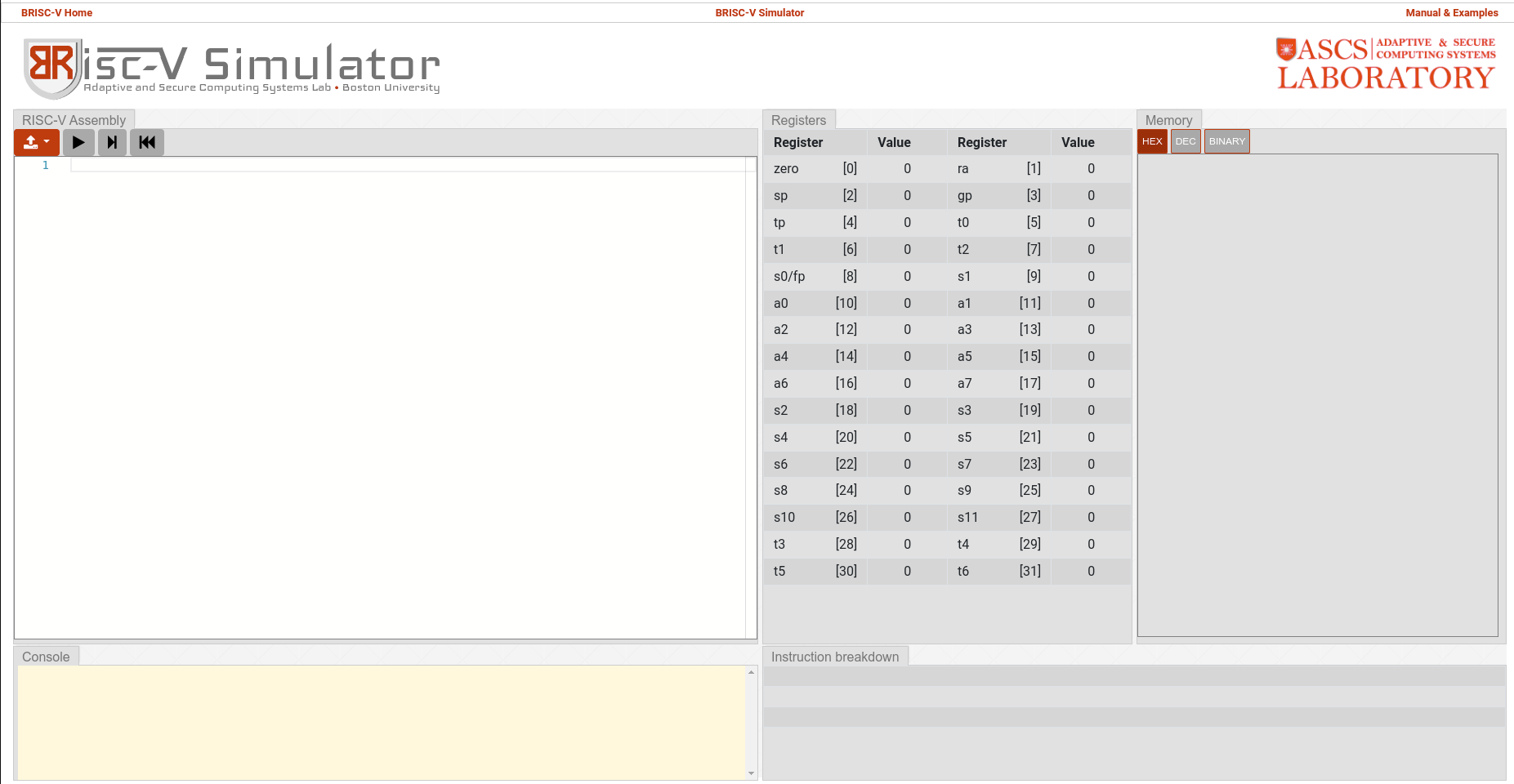Select the RISC-V Assembly tab
1514x784 pixels.
point(74,120)
